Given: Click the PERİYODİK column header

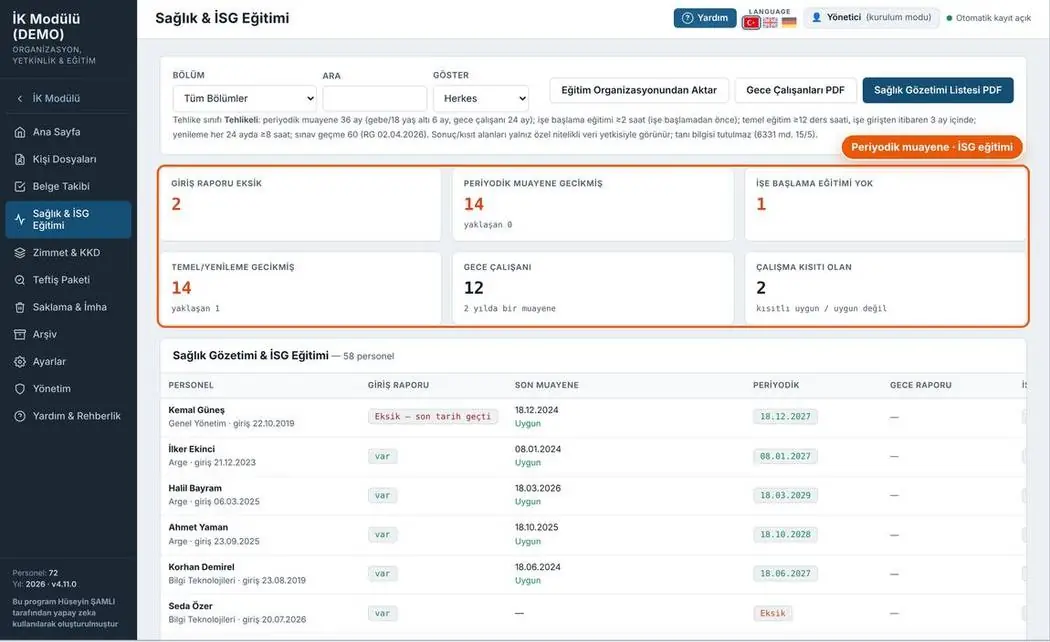Looking at the screenshot, I should (x=776, y=385).
